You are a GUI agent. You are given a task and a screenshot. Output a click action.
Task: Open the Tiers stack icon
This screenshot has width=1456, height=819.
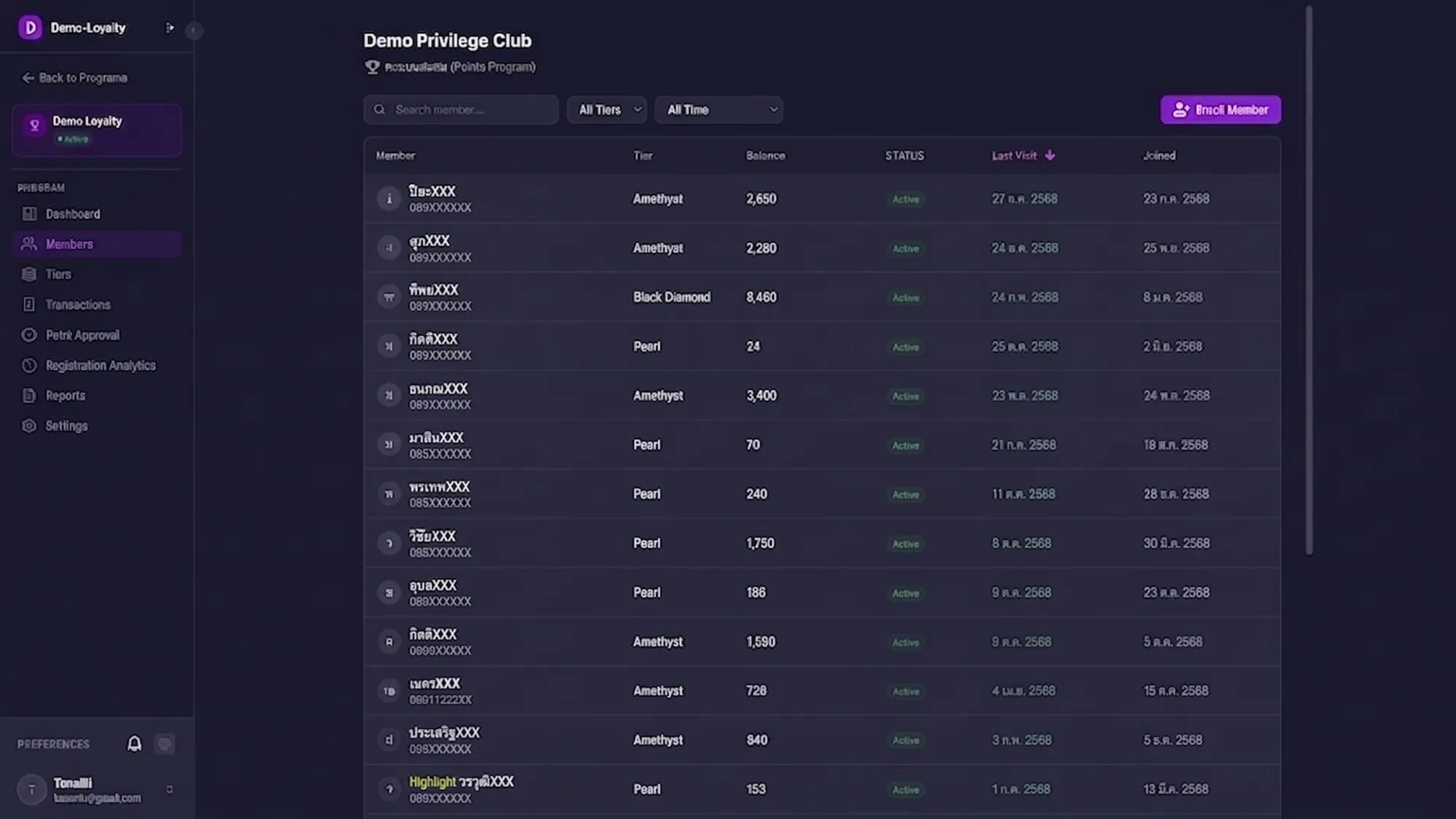pos(29,274)
